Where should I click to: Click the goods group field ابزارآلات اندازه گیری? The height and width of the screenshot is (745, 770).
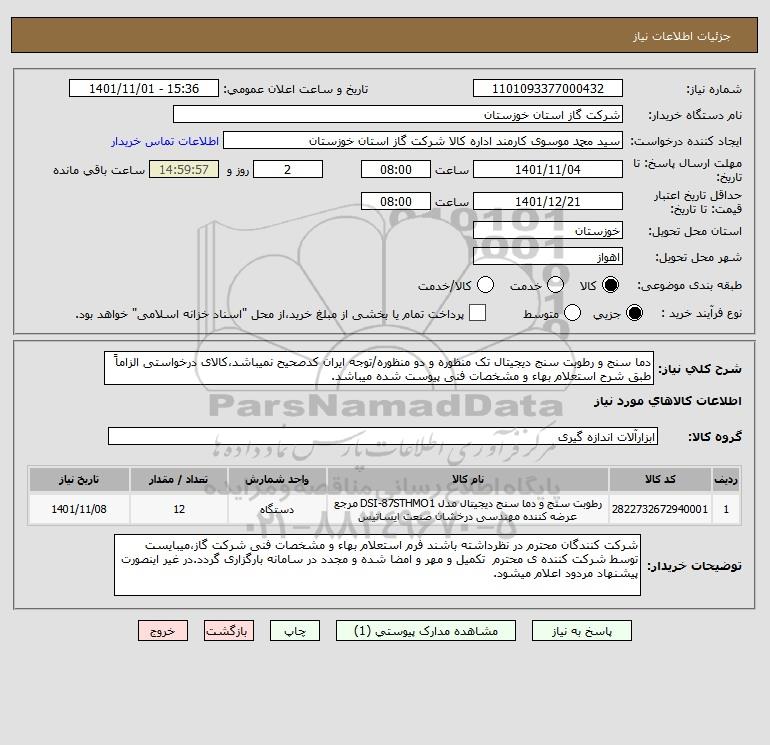pos(383,436)
